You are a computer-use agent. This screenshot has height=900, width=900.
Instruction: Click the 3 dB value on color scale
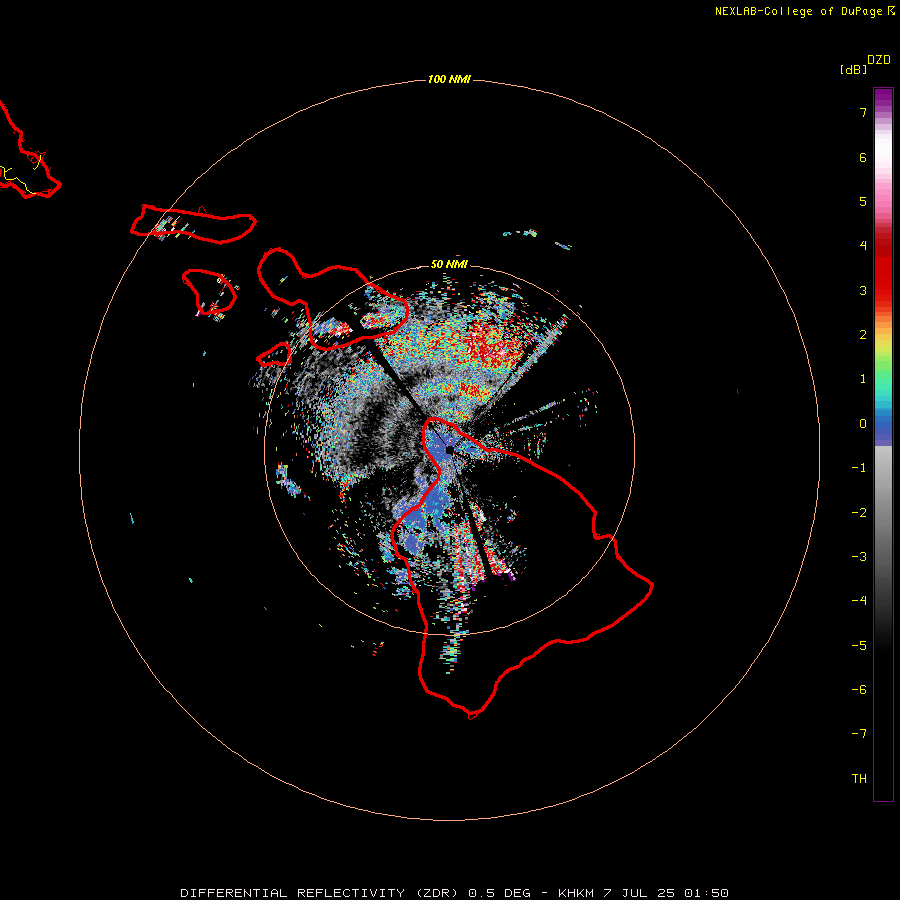[x=863, y=290]
